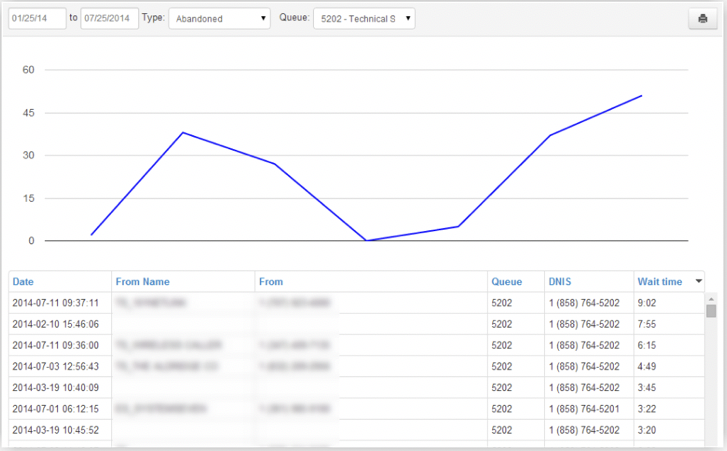Click the 9:02 wait time cell
Viewport: 727px width, 451px height.
click(x=645, y=302)
